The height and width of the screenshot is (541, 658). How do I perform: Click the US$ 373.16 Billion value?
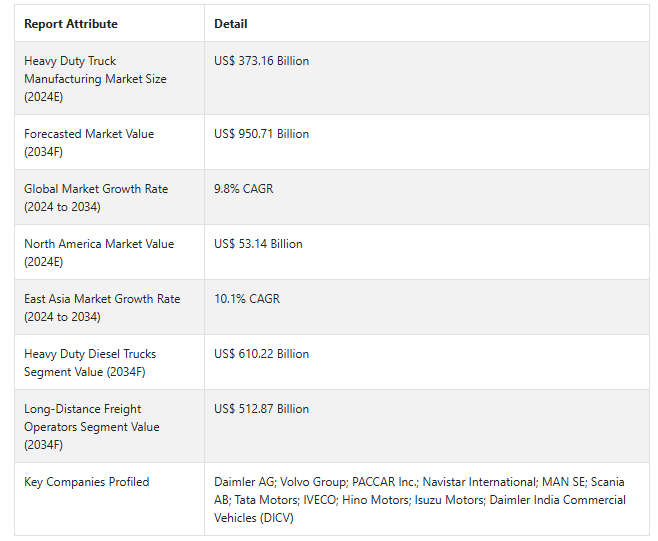[261, 61]
